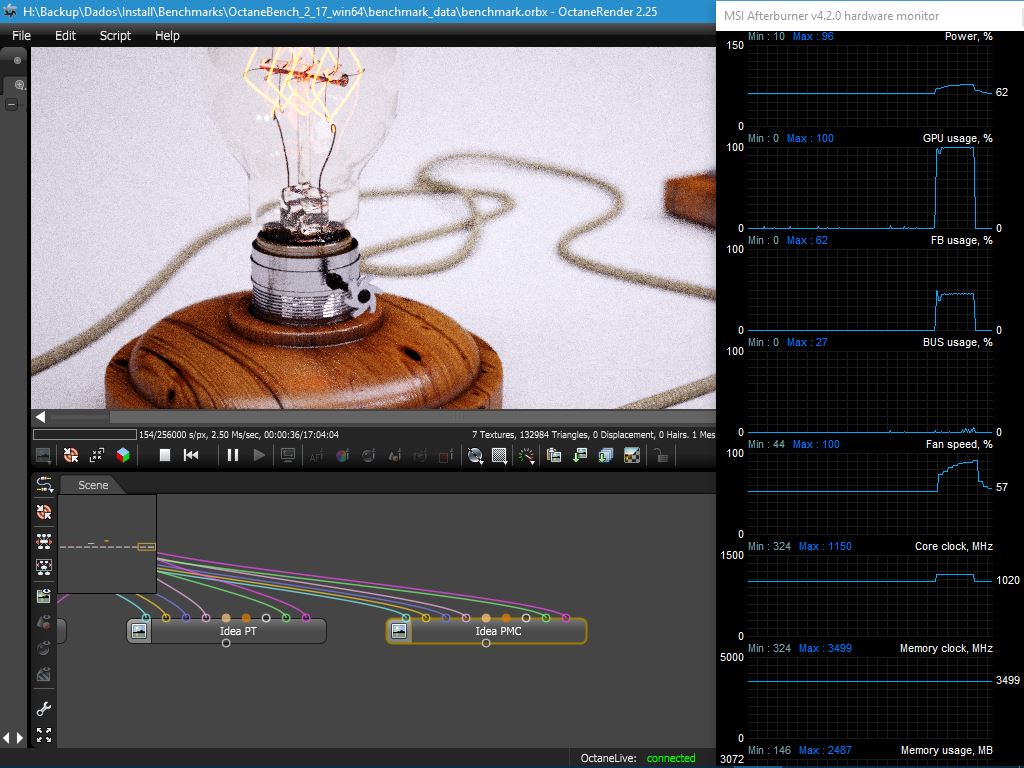Click the greyed-out play render button
1024x768 pixels.
click(x=259, y=455)
